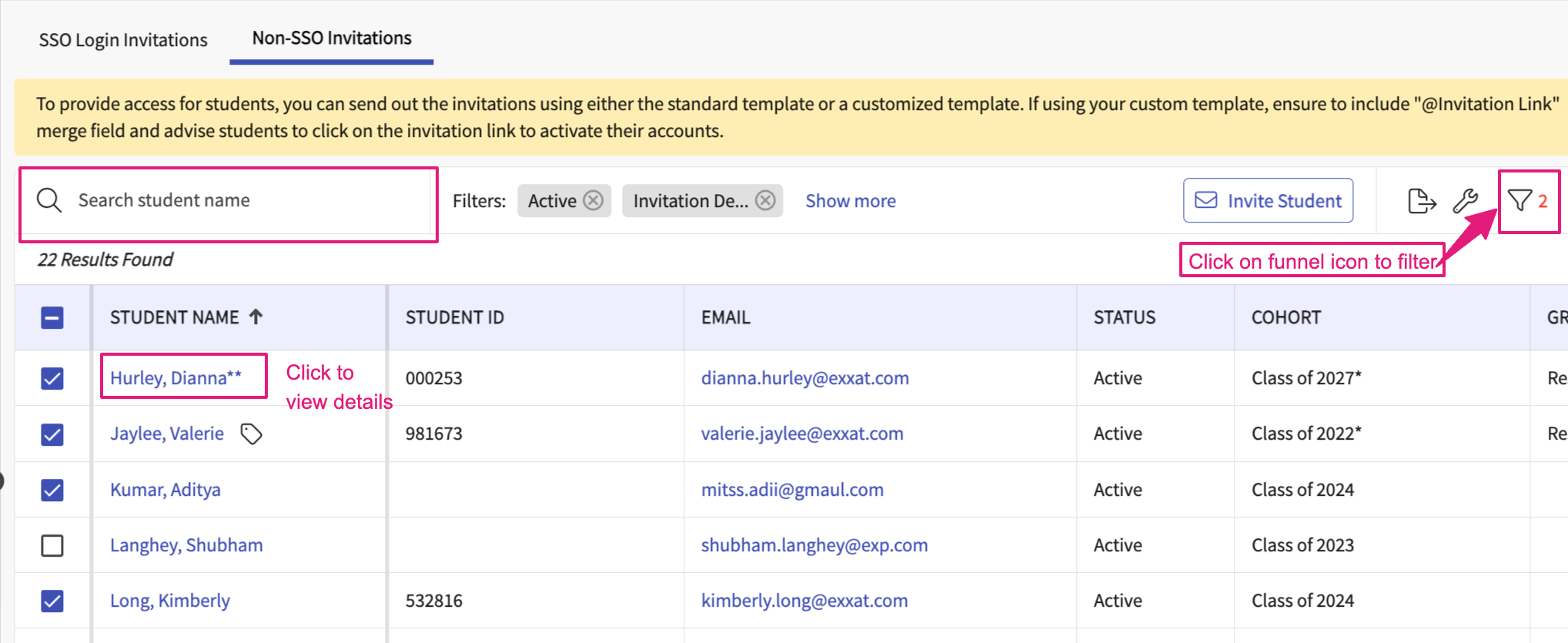Check the Langhey, Shubham row checkbox
The image size is (1568, 643).
pos(52,545)
